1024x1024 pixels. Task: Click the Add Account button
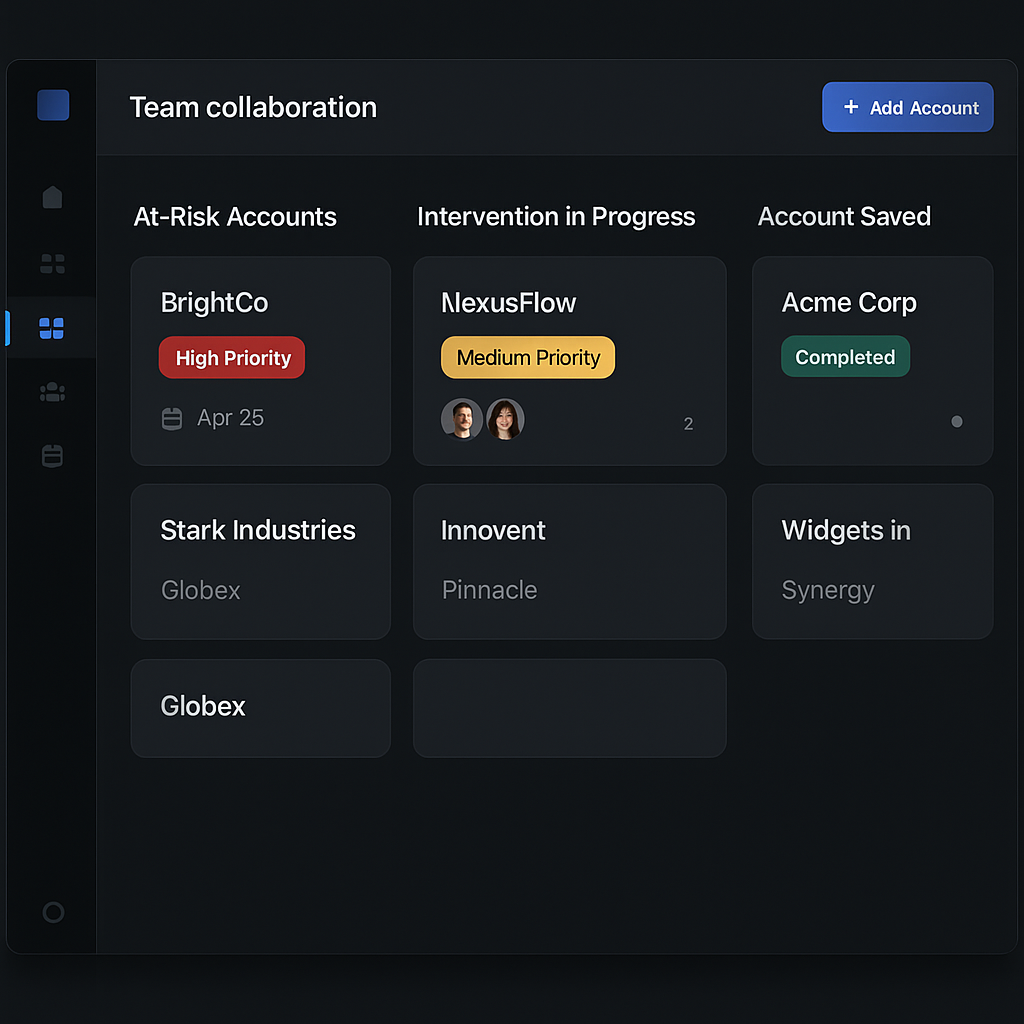[907, 107]
